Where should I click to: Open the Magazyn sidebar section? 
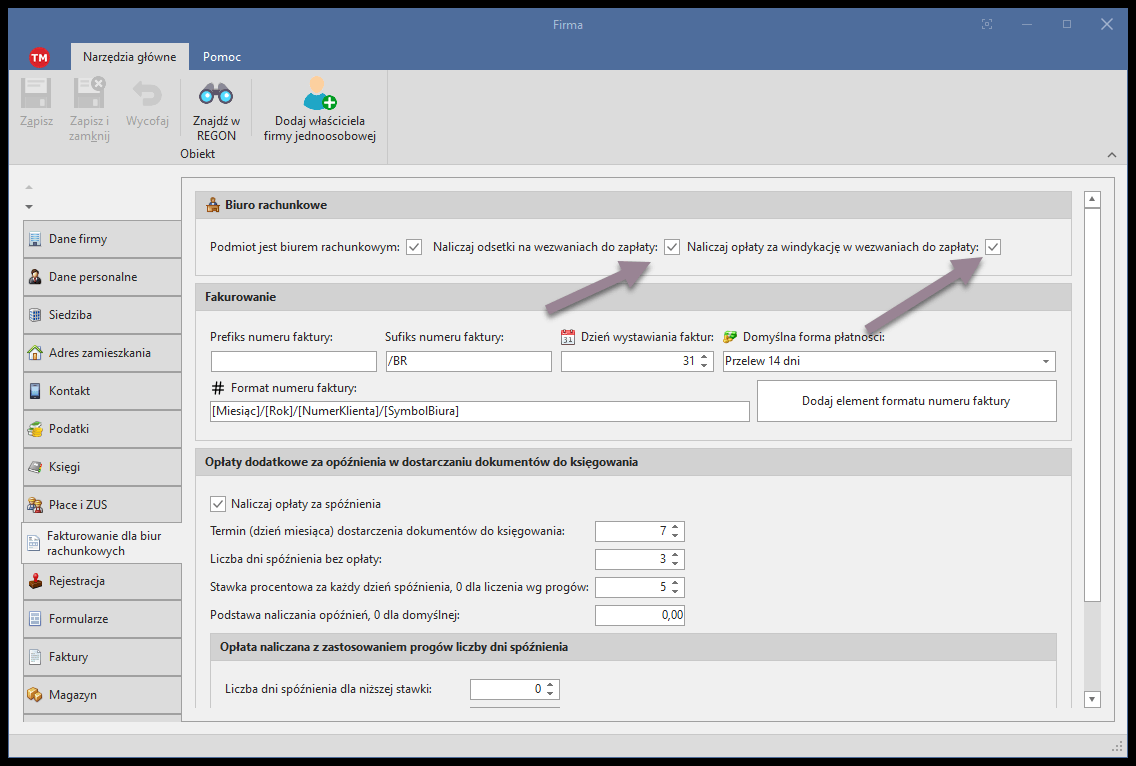(102, 695)
